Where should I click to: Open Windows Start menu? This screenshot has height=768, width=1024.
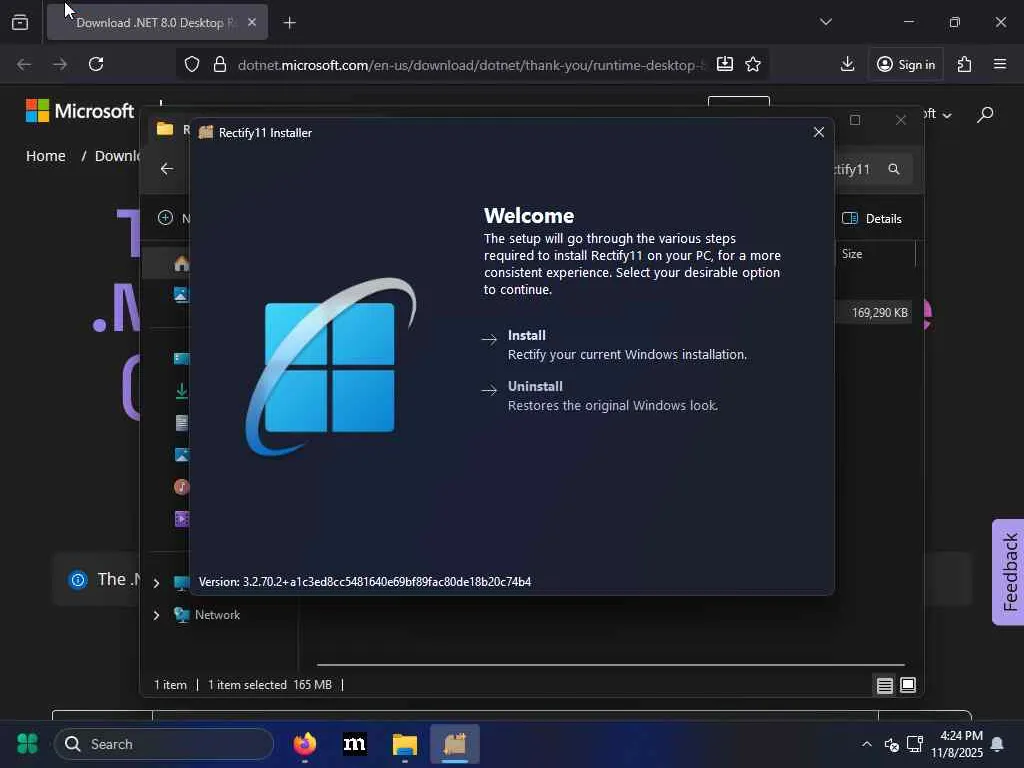point(28,744)
